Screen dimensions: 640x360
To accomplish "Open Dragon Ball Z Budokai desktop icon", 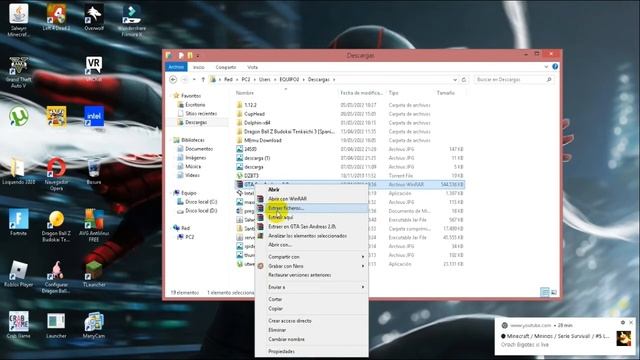I will tap(56, 226).
